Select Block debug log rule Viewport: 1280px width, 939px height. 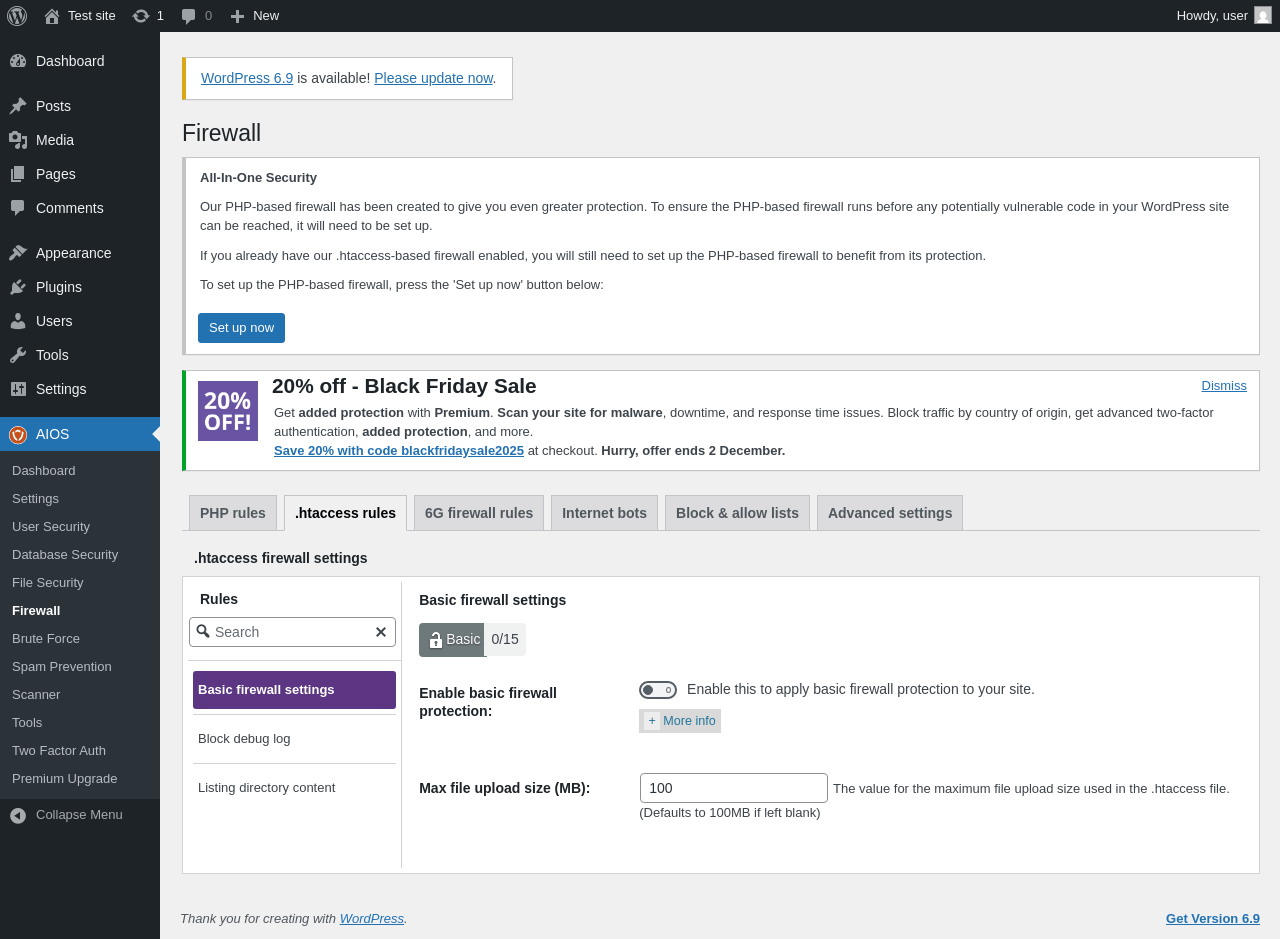pyautogui.click(x=244, y=739)
